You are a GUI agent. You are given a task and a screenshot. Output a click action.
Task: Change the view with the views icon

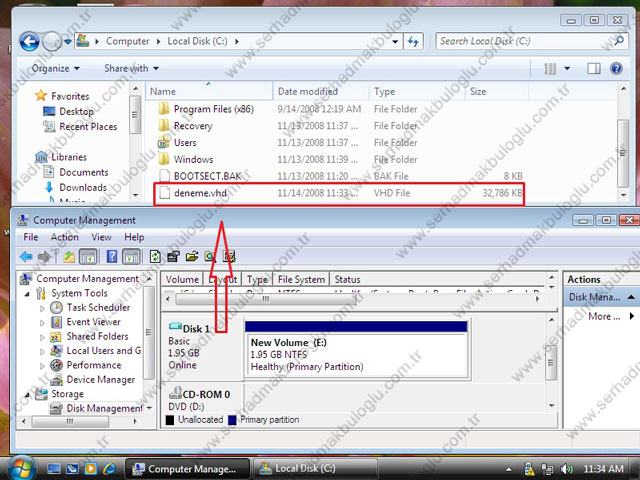tap(550, 69)
